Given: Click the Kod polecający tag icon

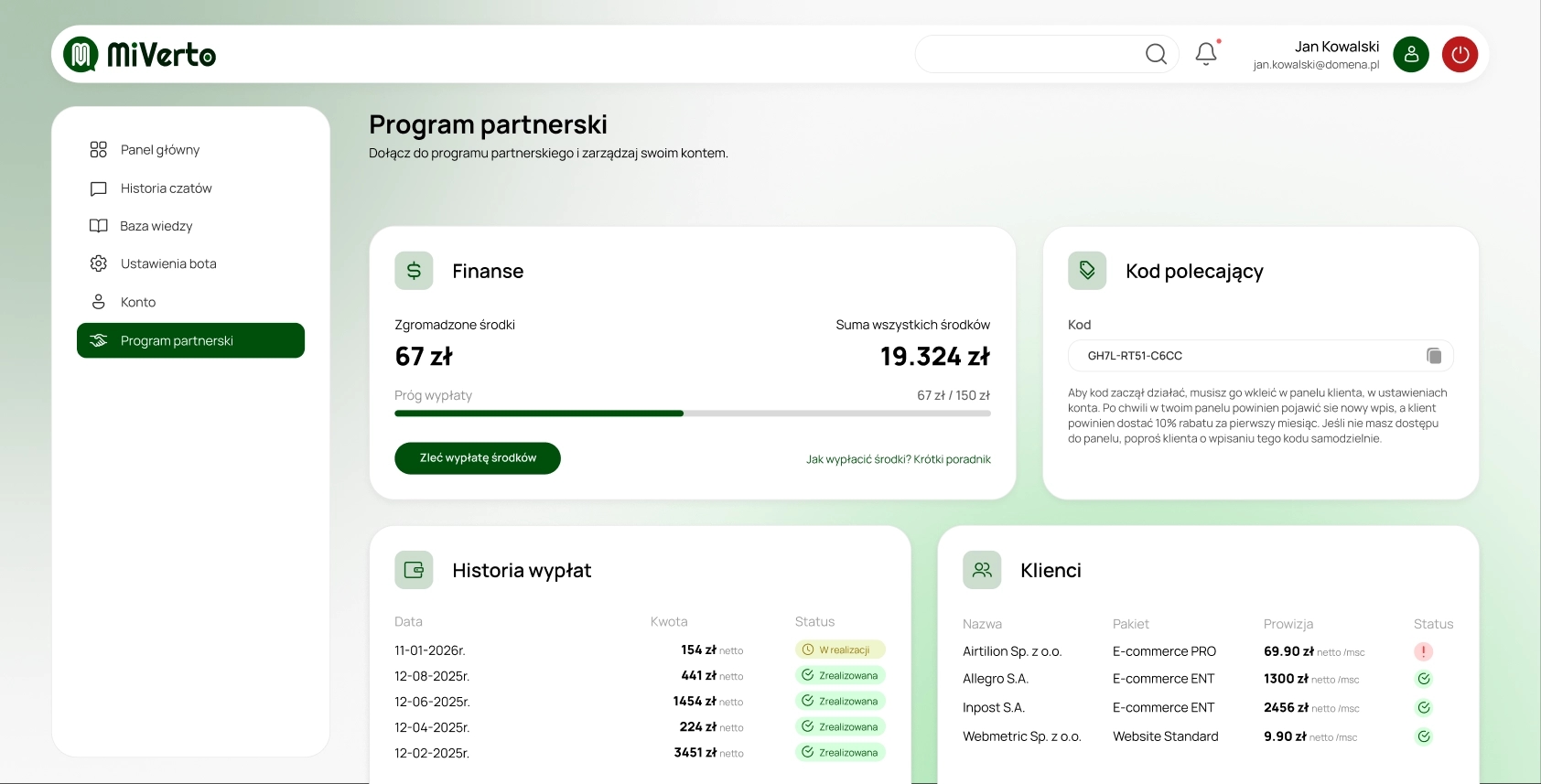Looking at the screenshot, I should tap(1087, 271).
